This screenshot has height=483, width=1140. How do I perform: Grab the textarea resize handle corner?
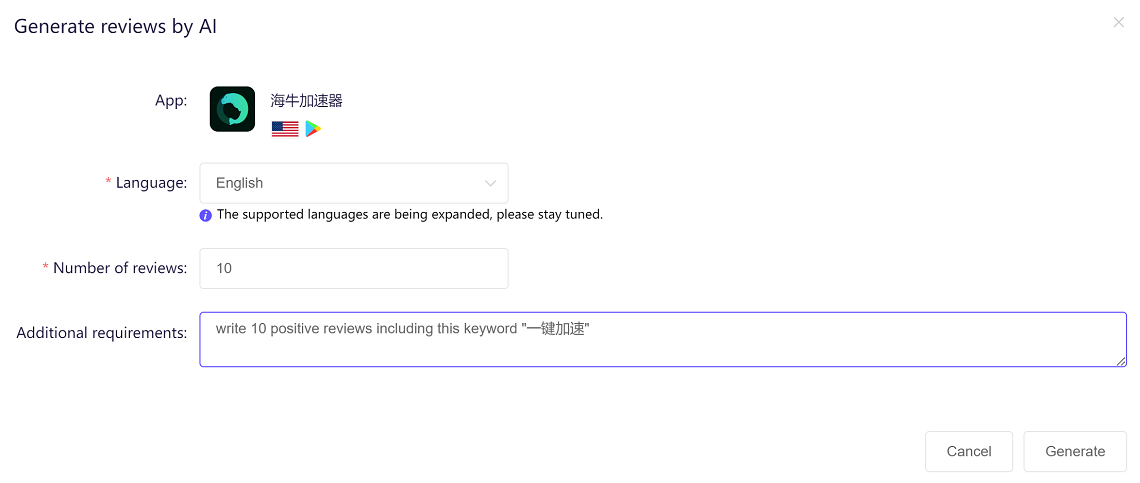[1122, 362]
